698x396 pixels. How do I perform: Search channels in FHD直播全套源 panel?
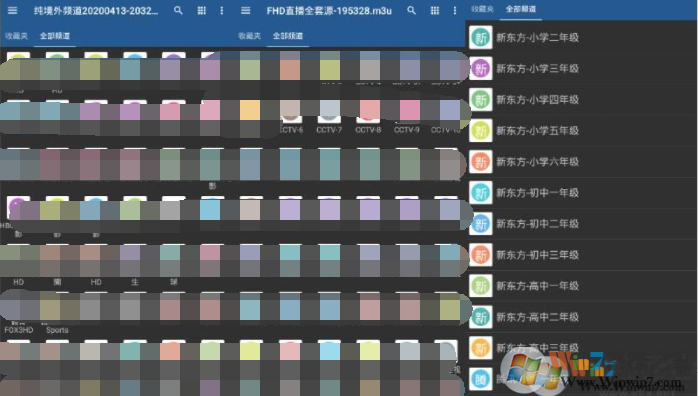click(x=411, y=10)
